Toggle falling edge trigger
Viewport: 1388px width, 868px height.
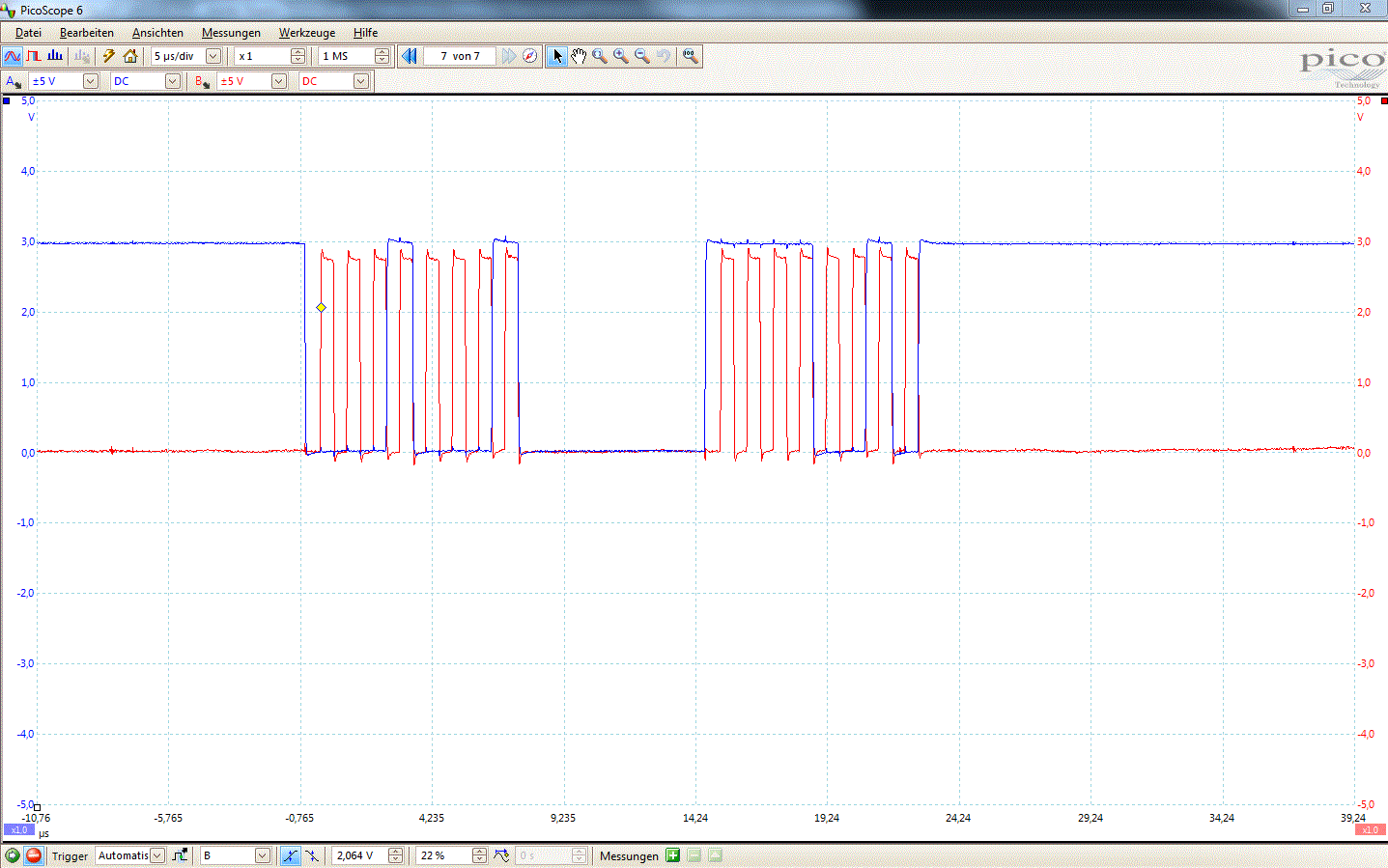[312, 855]
